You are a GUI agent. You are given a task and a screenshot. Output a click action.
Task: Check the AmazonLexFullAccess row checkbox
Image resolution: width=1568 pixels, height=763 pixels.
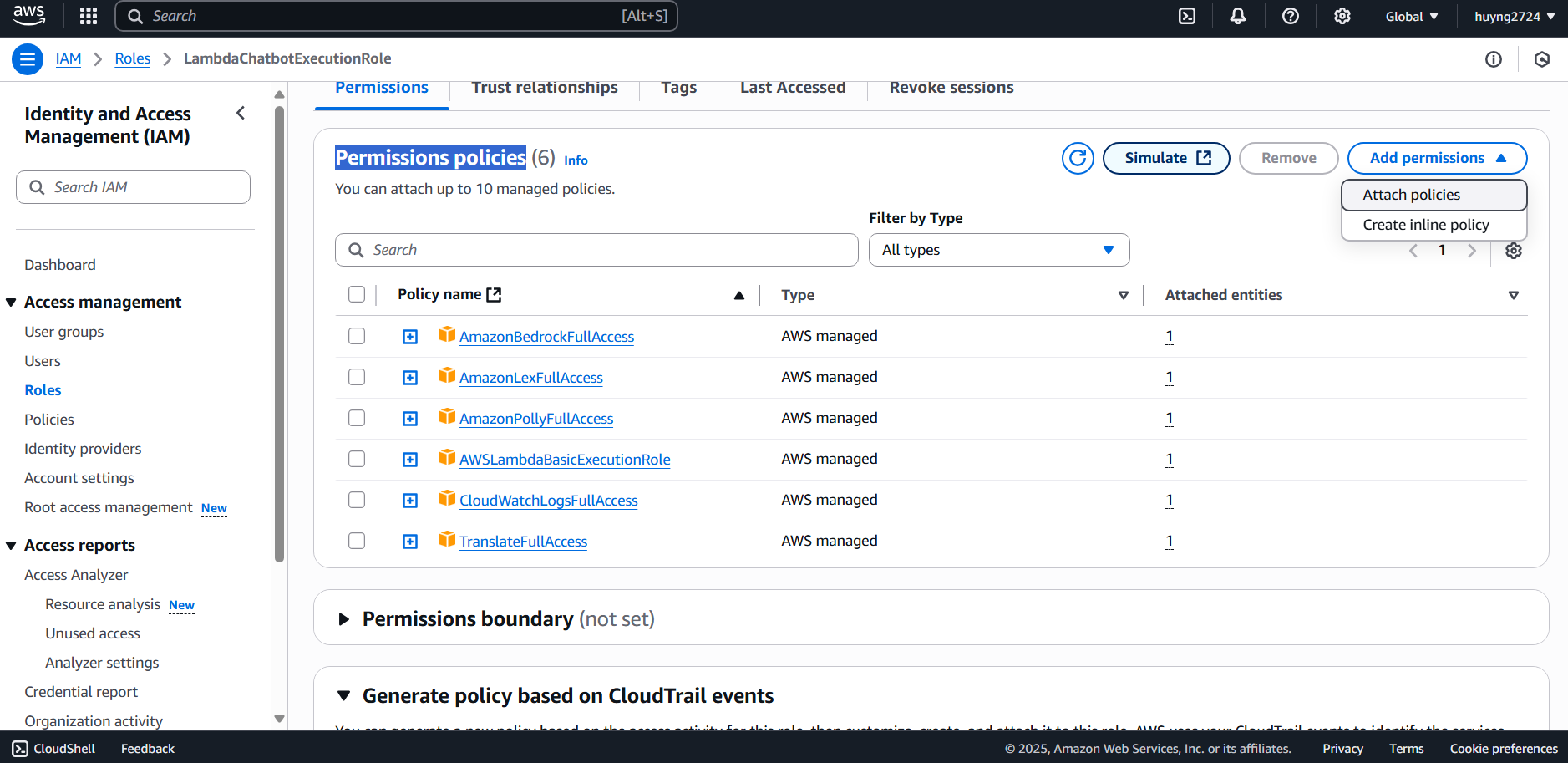[x=357, y=377]
